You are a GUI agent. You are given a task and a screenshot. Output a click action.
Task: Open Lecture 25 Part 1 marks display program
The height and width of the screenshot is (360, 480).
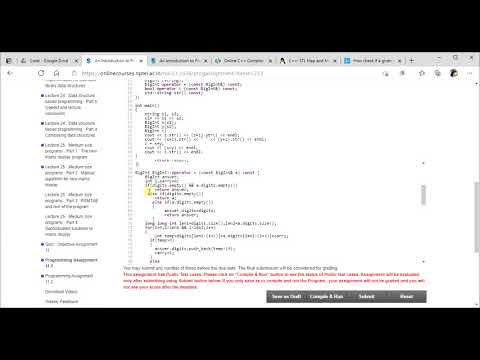click(x=70, y=151)
